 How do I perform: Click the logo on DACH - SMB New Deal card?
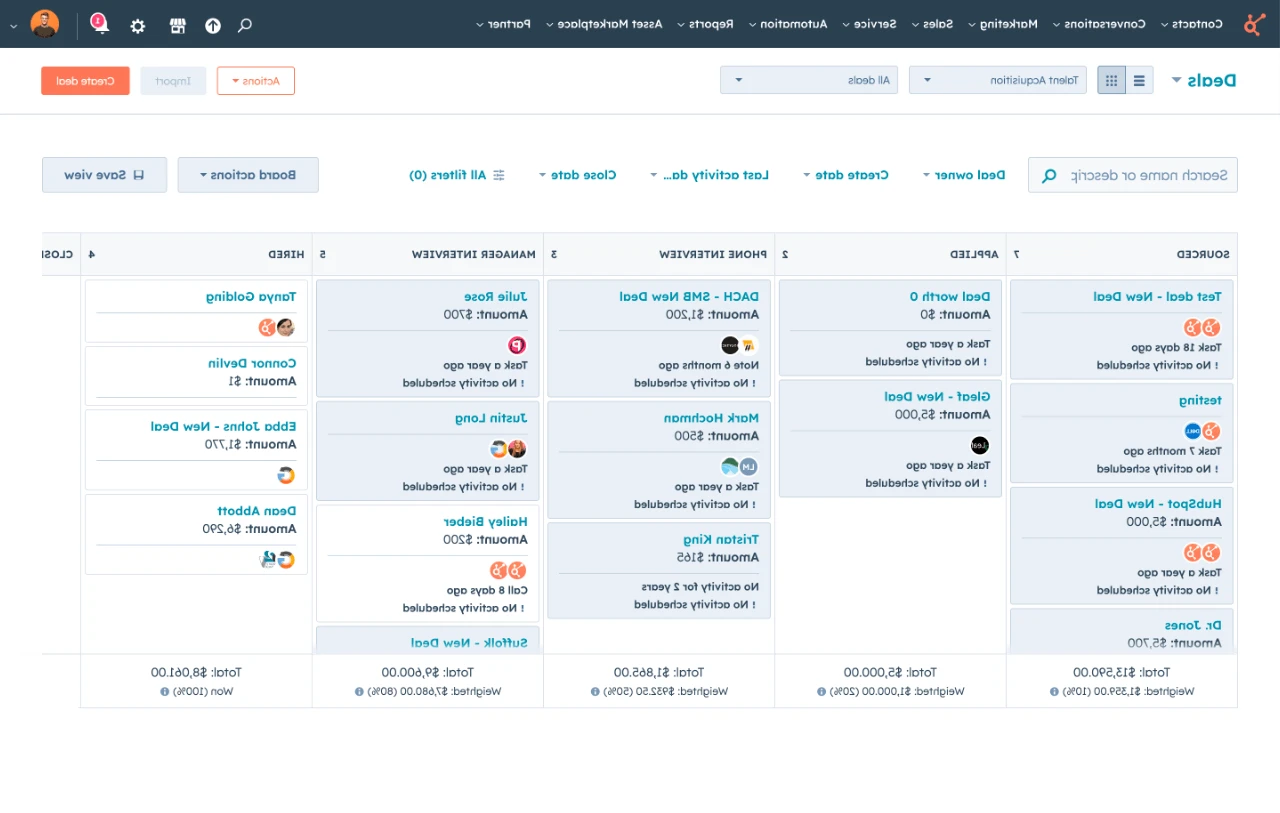pyautogui.click(x=740, y=345)
